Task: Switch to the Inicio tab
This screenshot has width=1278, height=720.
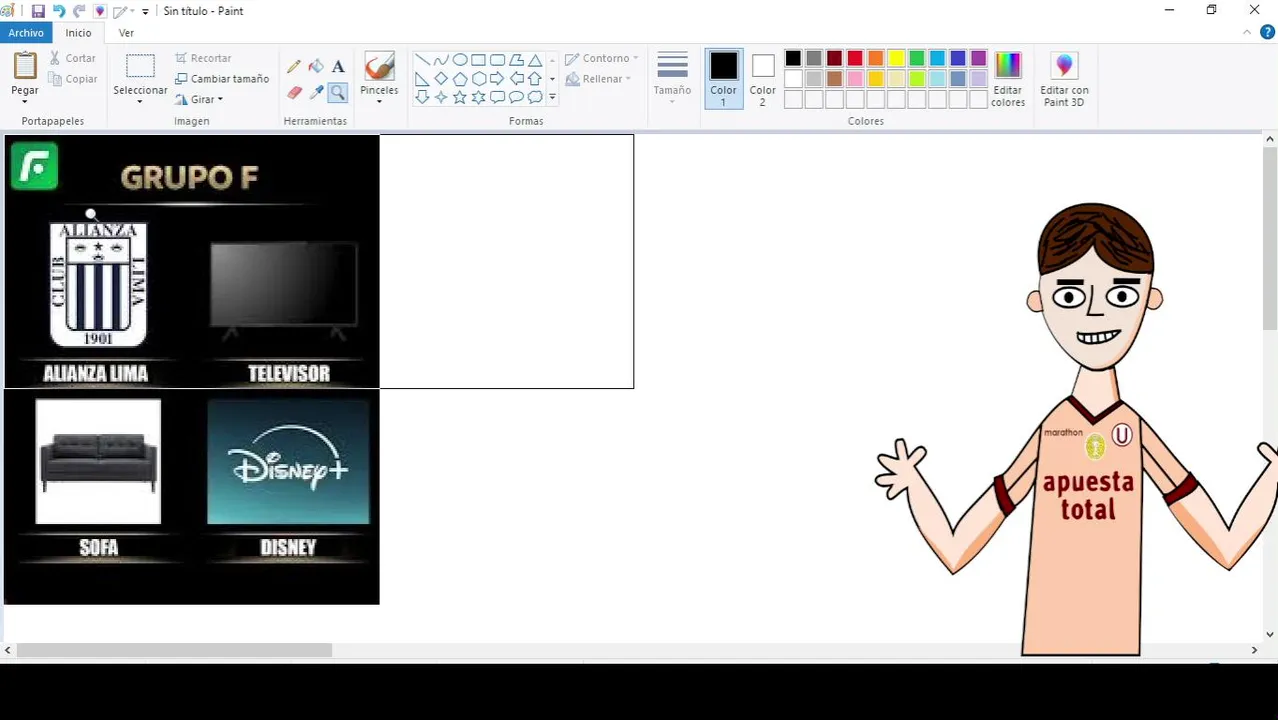Action: click(78, 33)
